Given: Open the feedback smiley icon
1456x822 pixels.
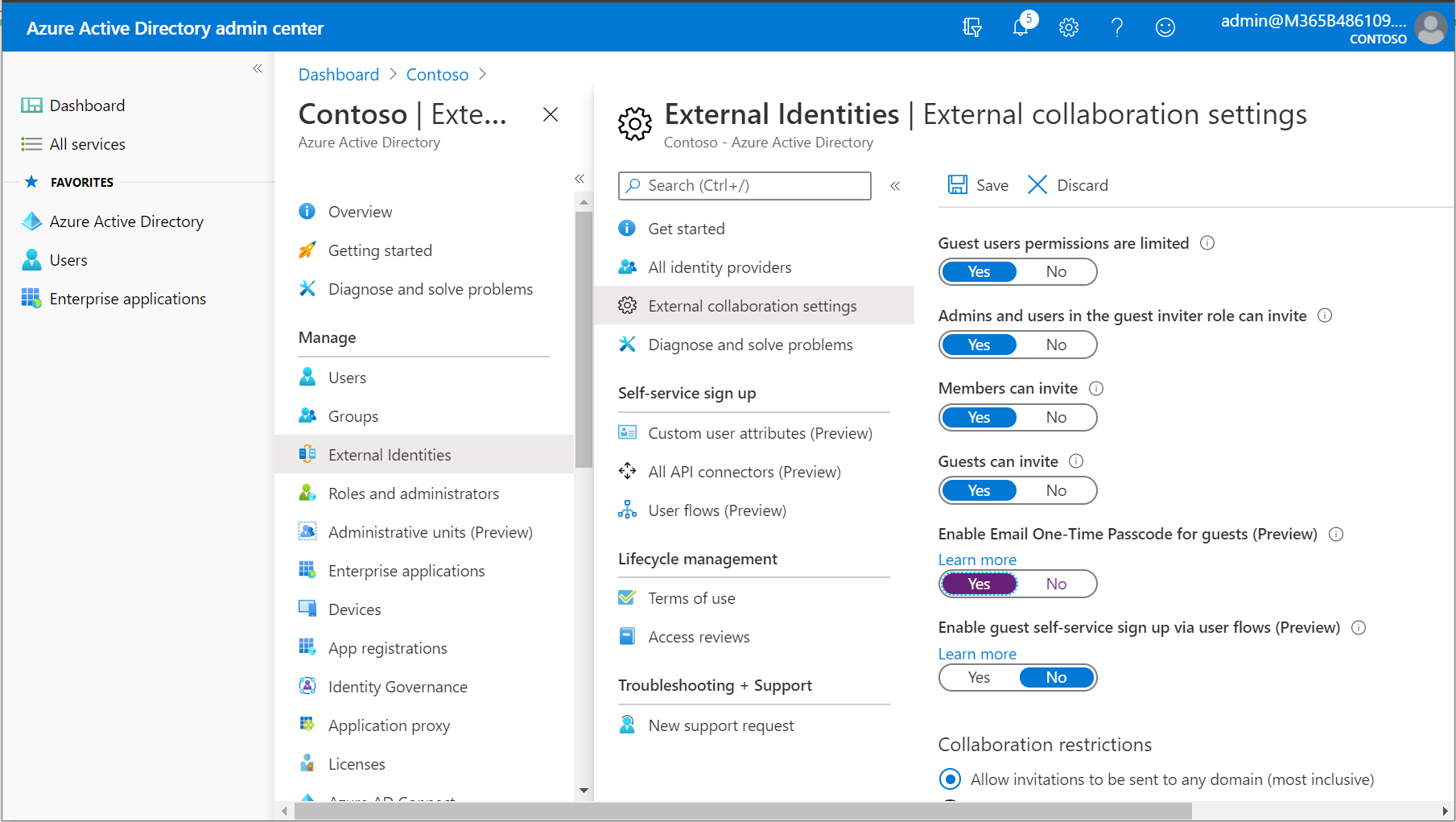Looking at the screenshot, I should click(1165, 27).
